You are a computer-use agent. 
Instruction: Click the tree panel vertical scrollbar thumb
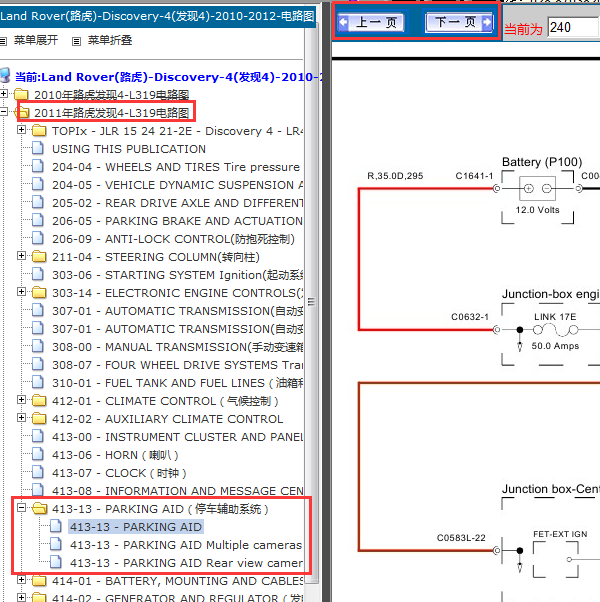[x=311, y=301]
